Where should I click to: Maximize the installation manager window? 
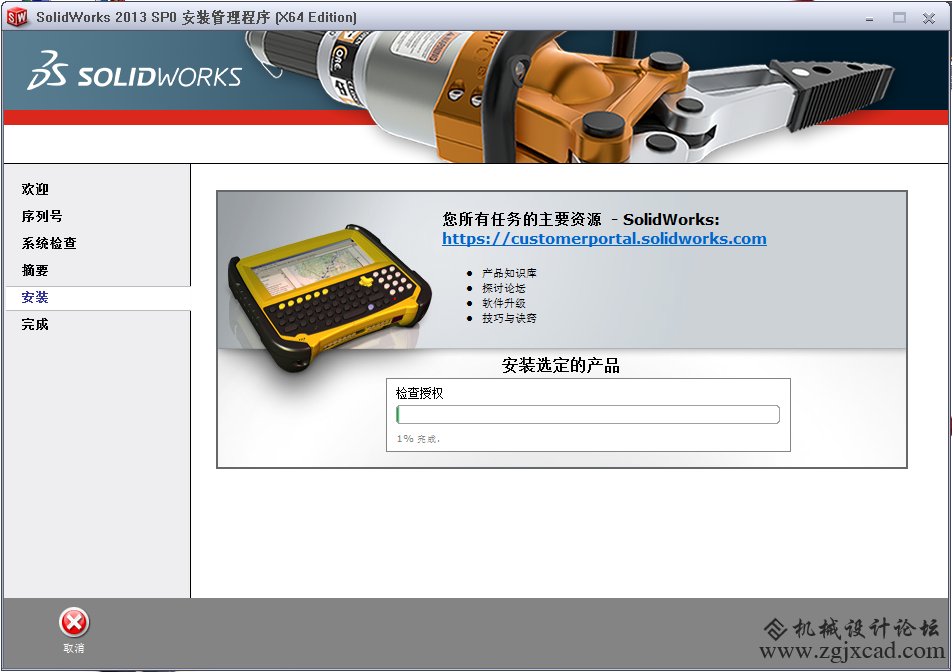point(899,18)
